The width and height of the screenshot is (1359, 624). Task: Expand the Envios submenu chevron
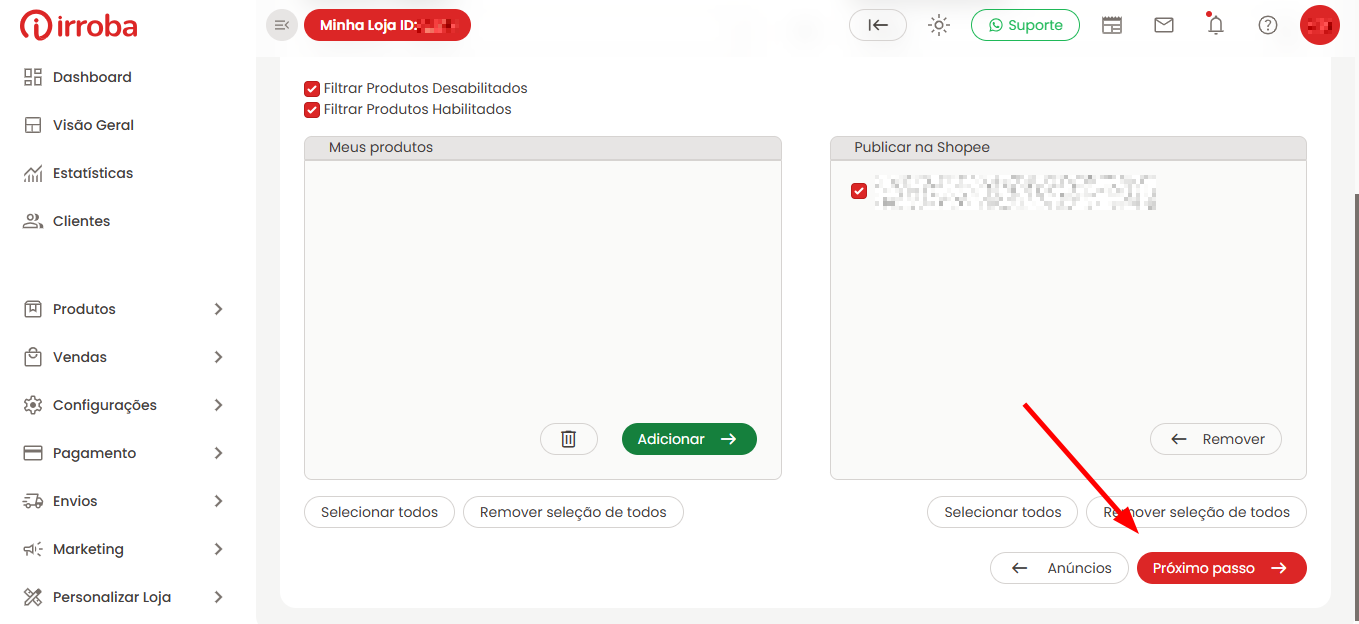(219, 501)
